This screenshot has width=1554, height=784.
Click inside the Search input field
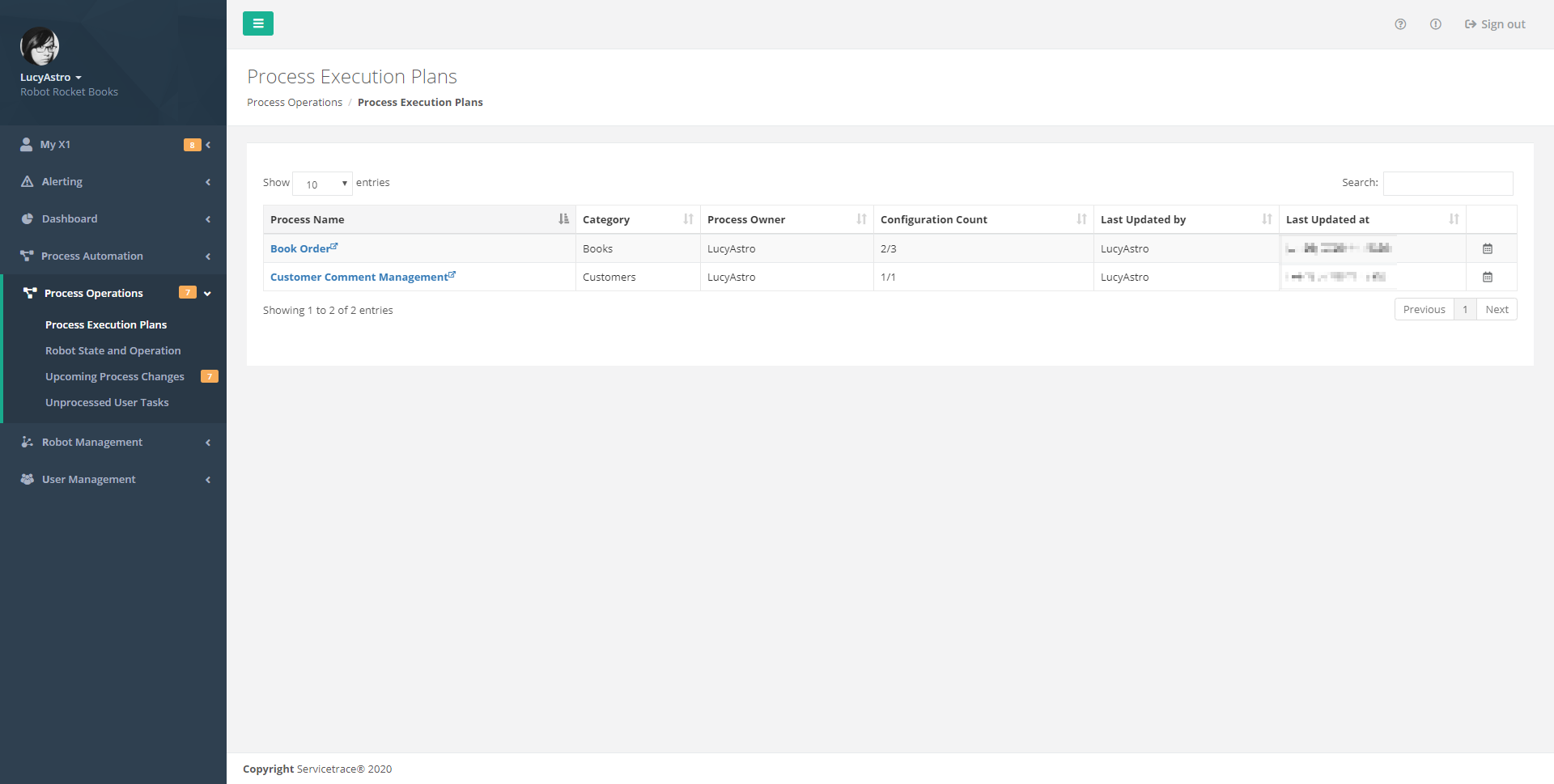pyautogui.click(x=1447, y=184)
